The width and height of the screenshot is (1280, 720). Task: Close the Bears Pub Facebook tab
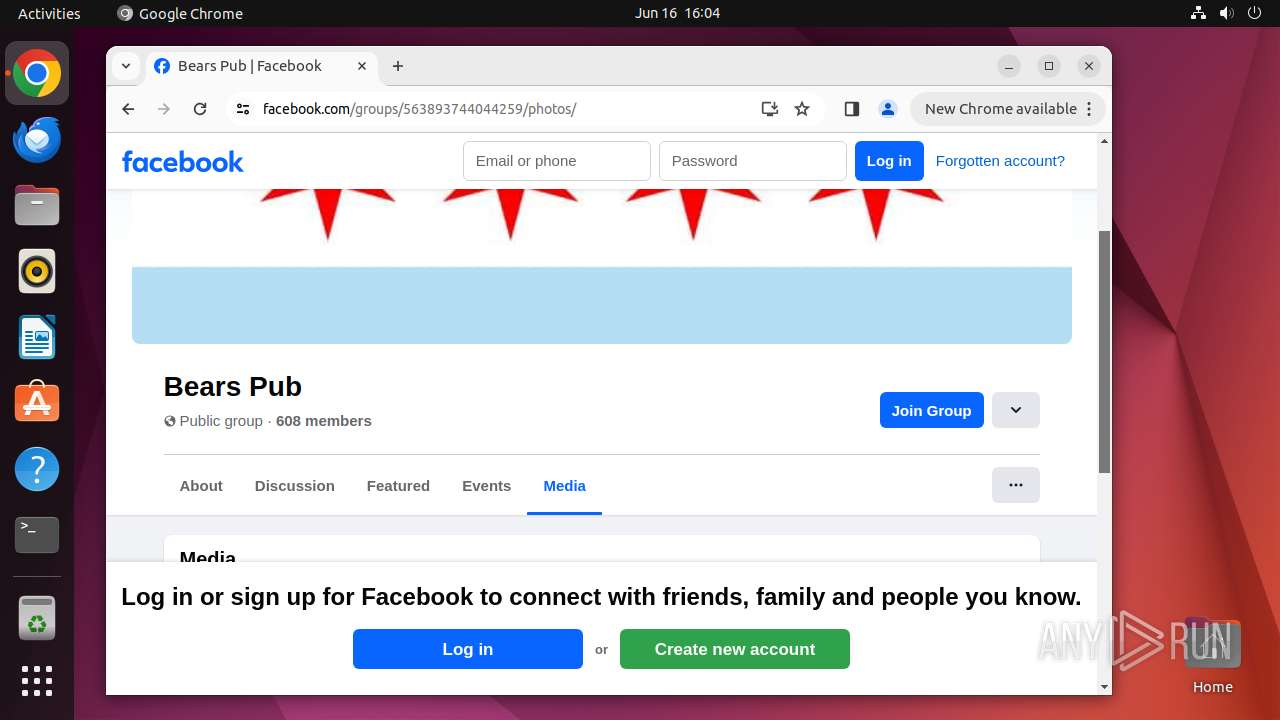362,66
